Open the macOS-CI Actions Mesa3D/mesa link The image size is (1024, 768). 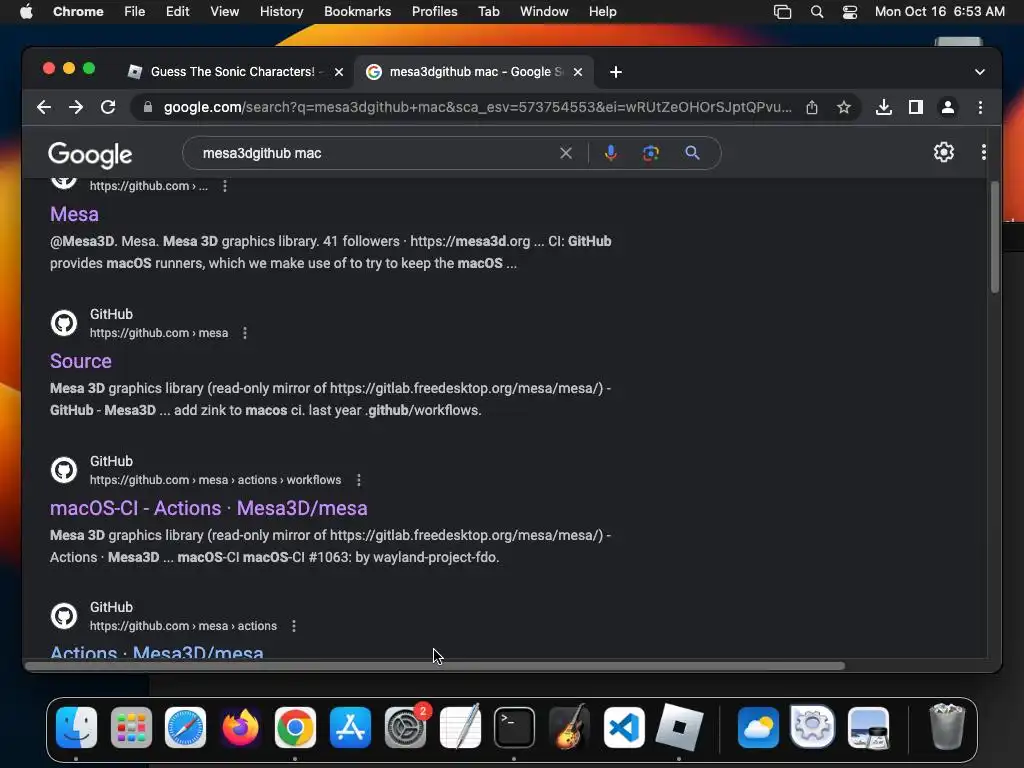209,508
